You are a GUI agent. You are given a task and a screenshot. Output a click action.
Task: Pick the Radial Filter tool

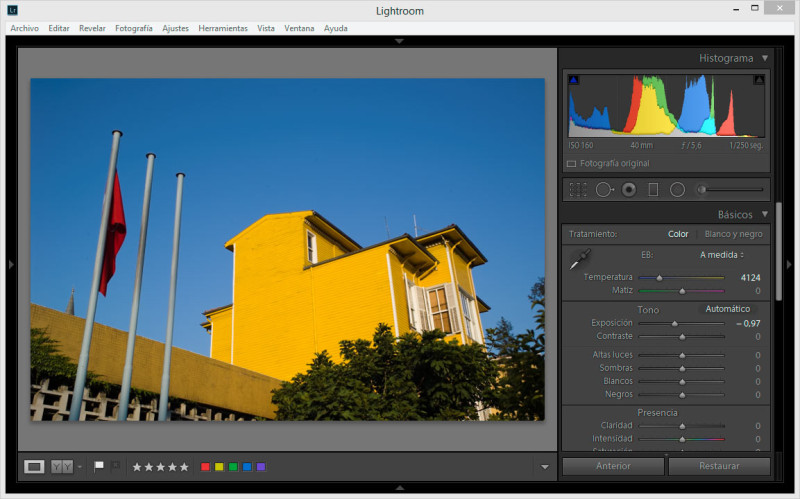[677, 189]
